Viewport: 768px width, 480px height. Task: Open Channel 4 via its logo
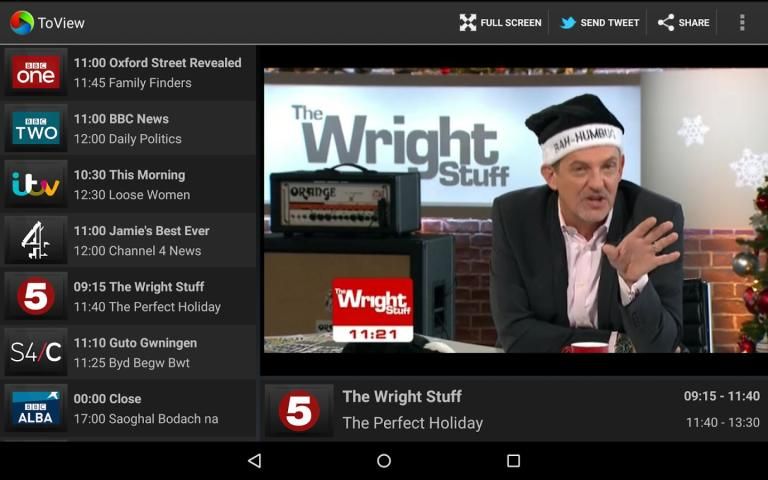36,240
